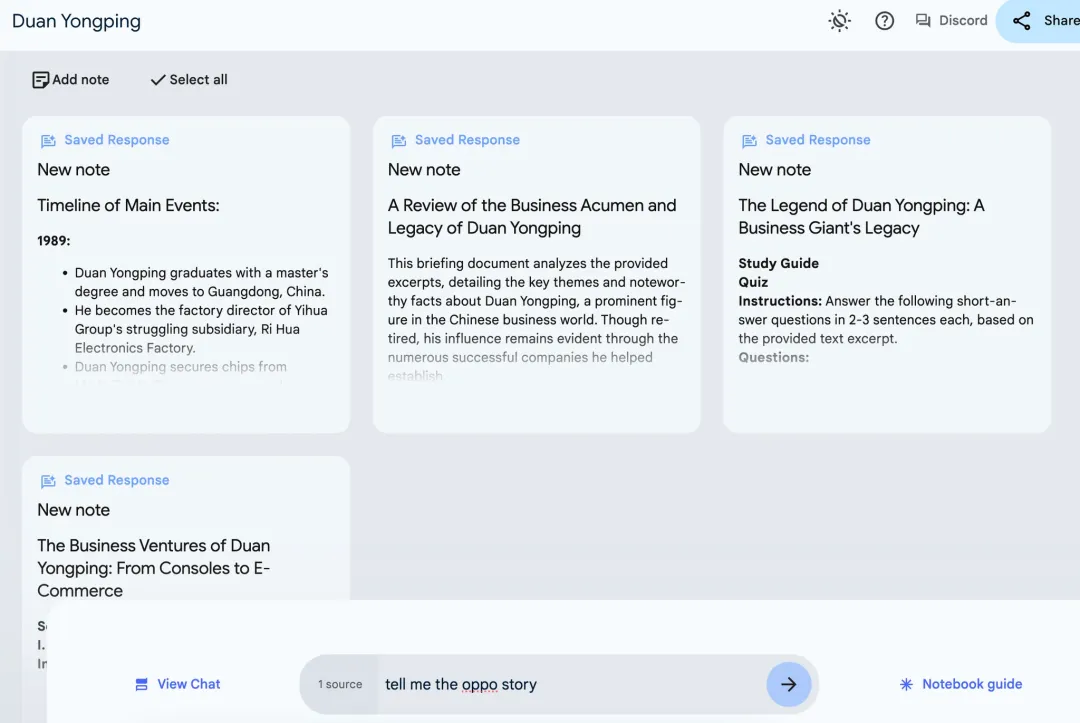Click Saved Response icon on Timeline note
The image size is (1080, 723).
pos(48,140)
